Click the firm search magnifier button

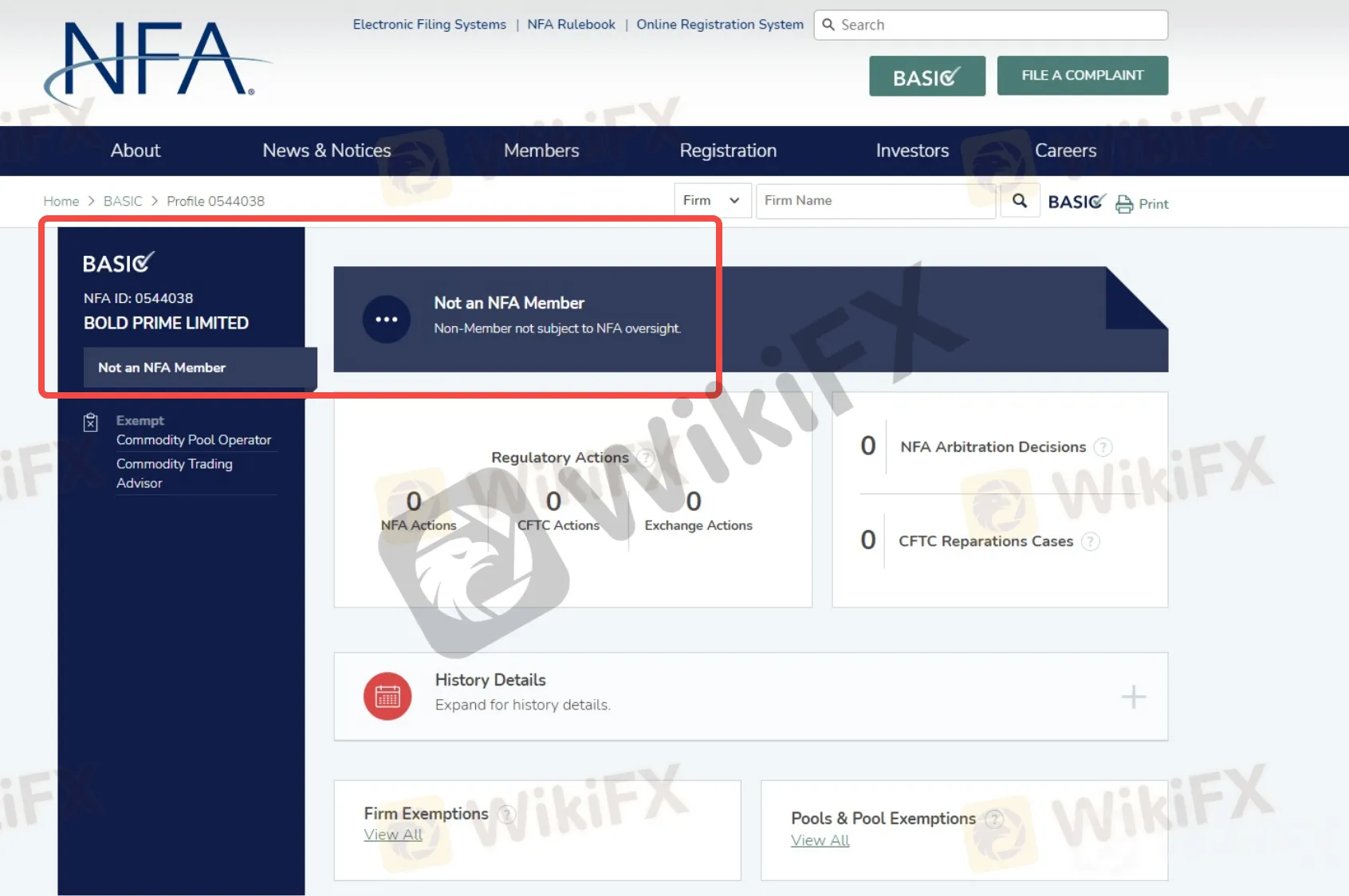pos(1020,201)
